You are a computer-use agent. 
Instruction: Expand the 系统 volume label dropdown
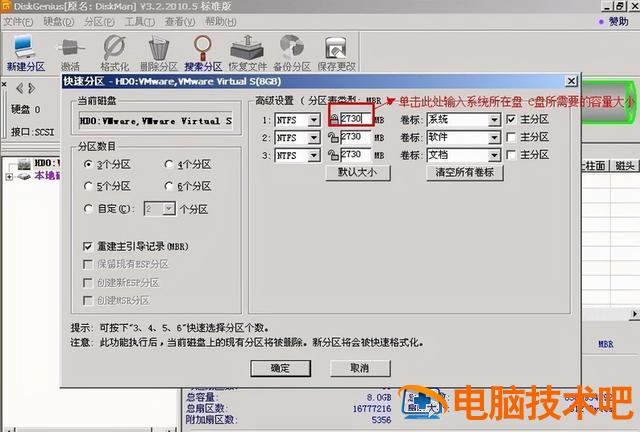494,120
